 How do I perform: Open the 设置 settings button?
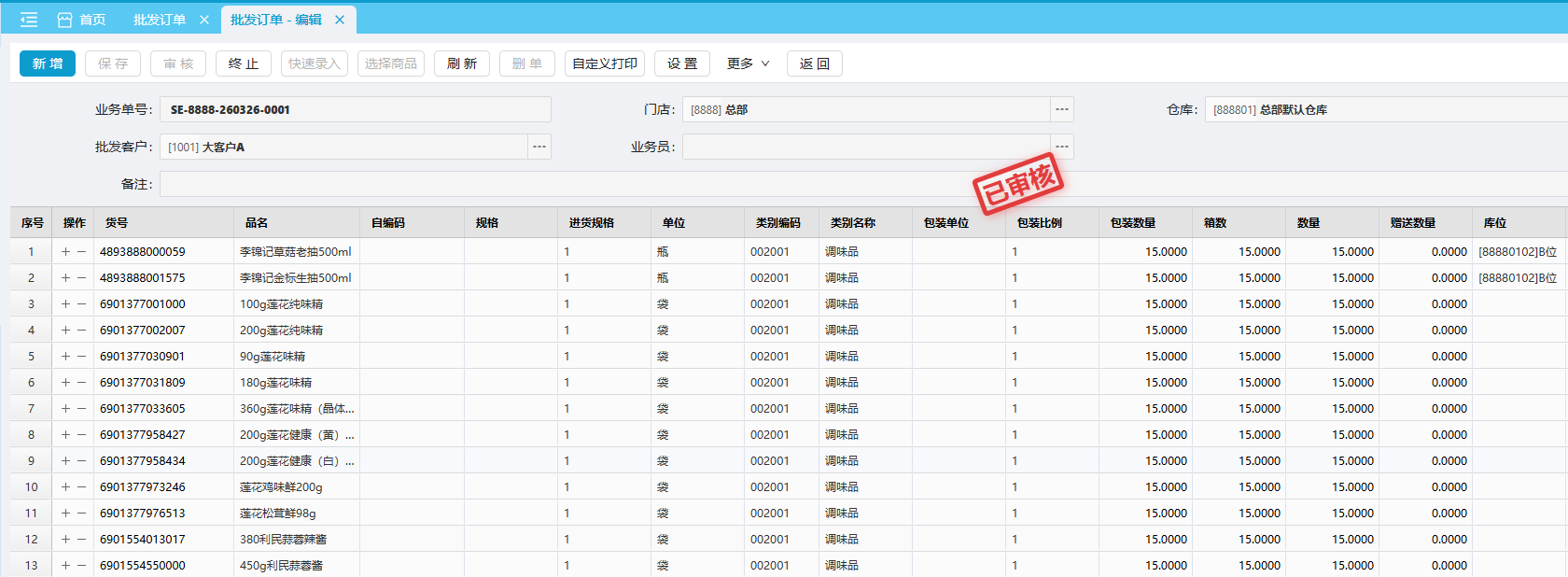pyautogui.click(x=681, y=63)
